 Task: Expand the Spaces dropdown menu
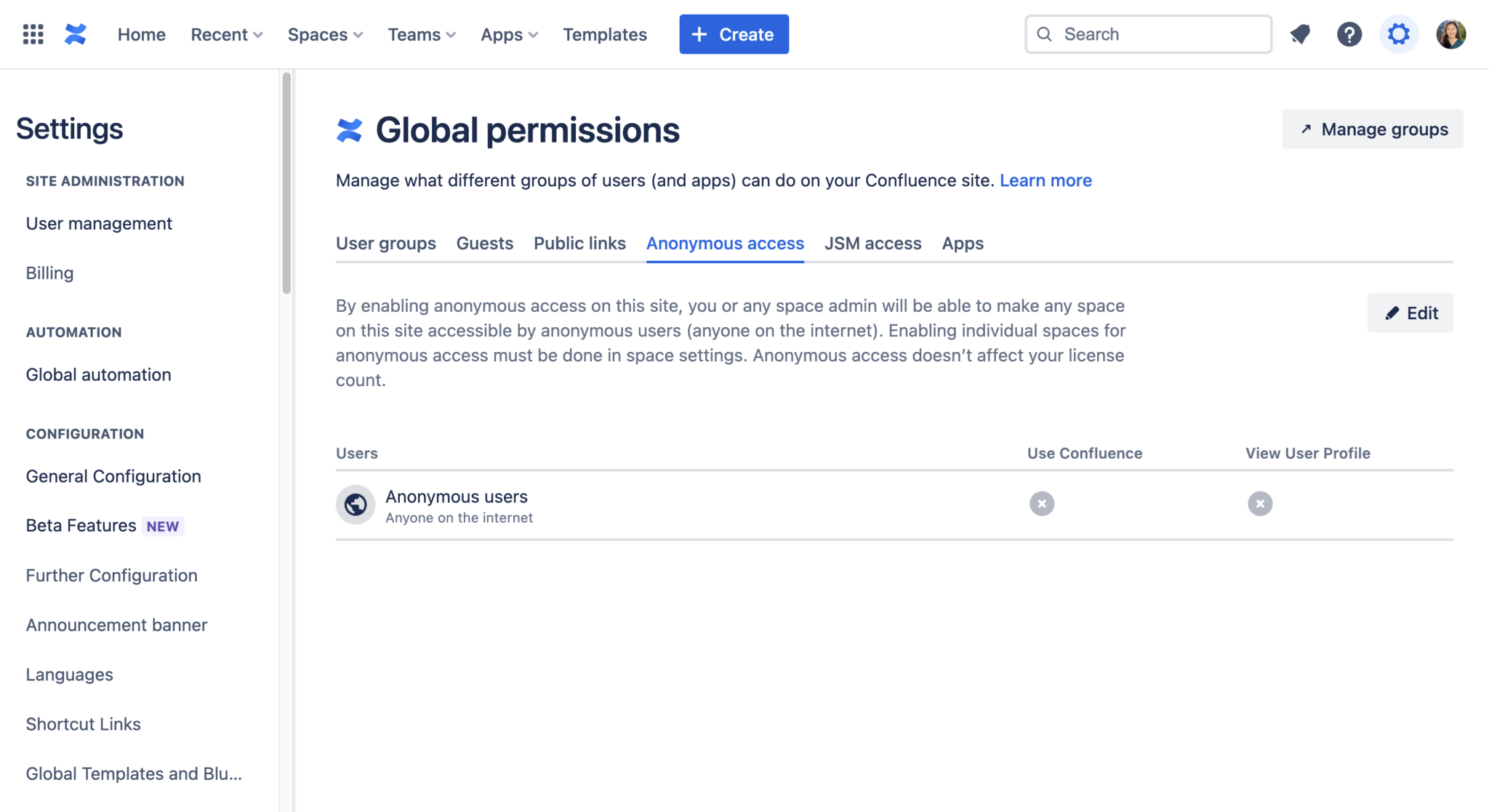(x=325, y=34)
